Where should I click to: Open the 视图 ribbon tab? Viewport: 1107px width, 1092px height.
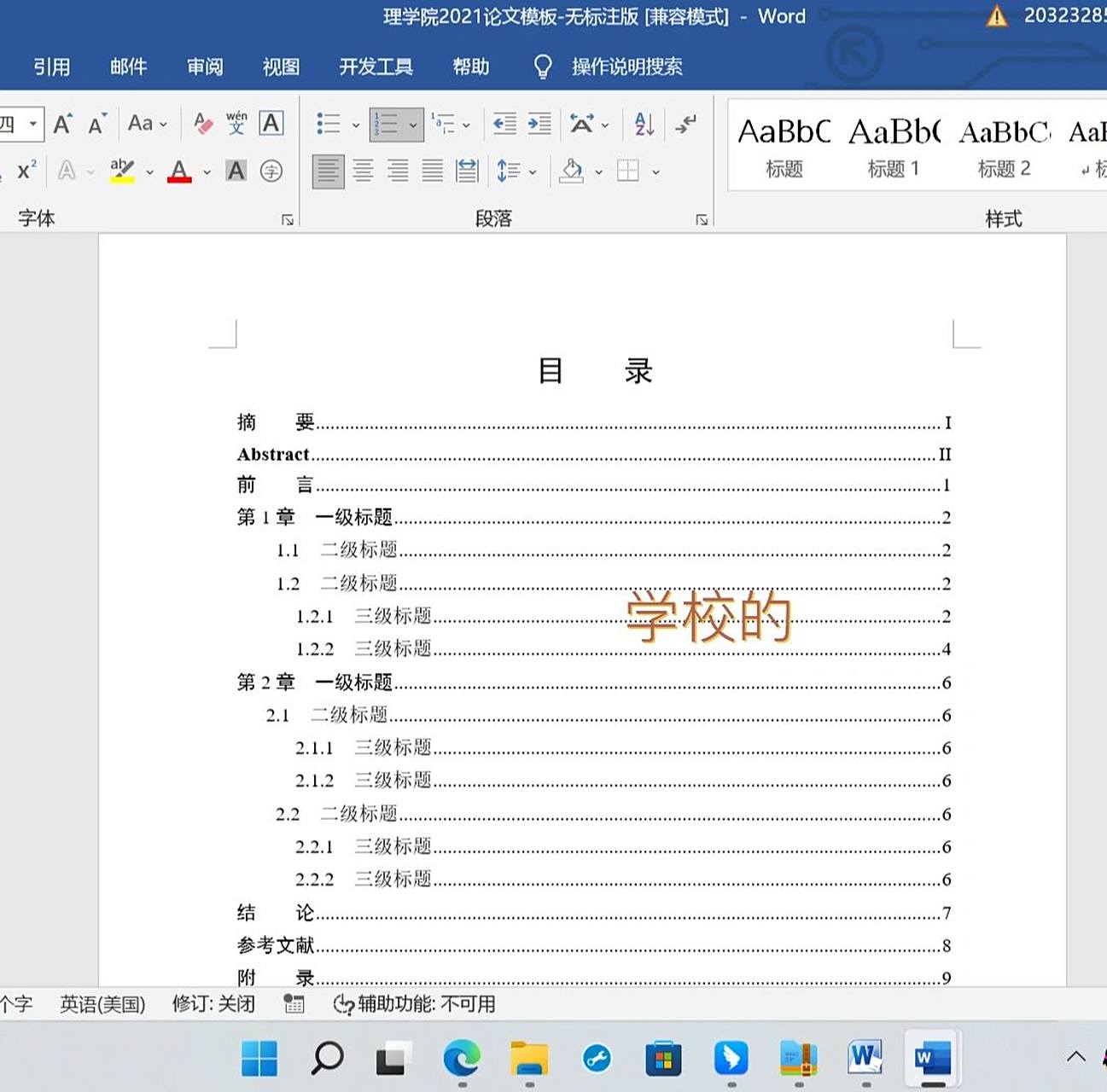tap(281, 67)
